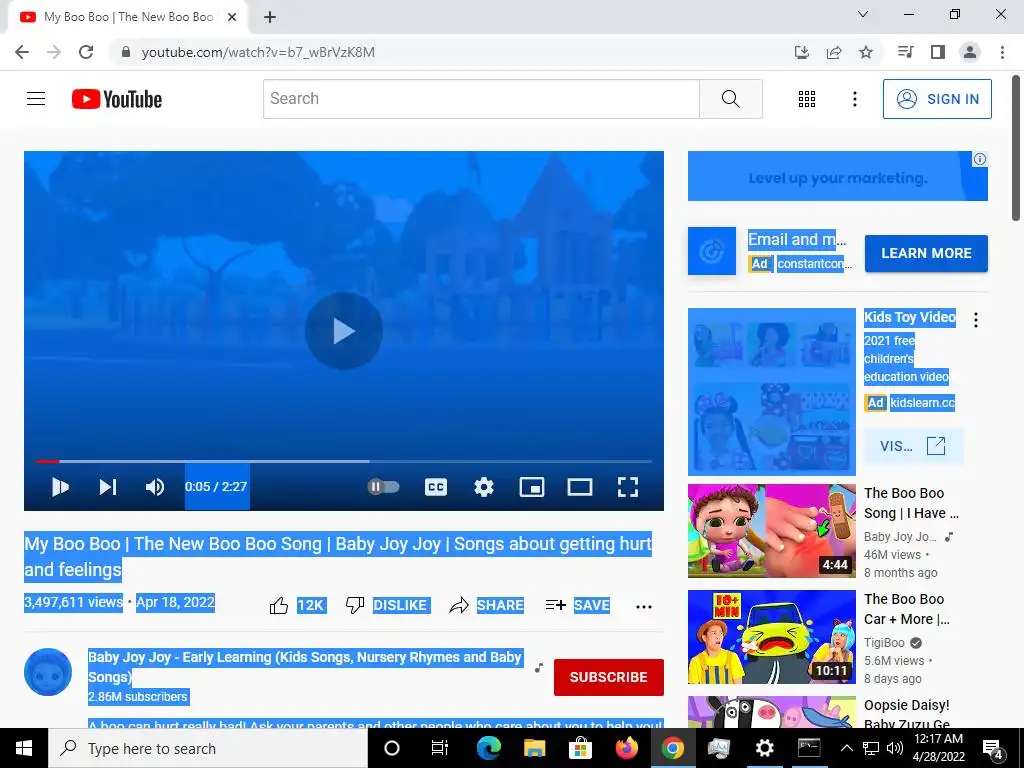Open The Boo Boo Song title link
Screen dimensions: 1024x768
[912, 503]
